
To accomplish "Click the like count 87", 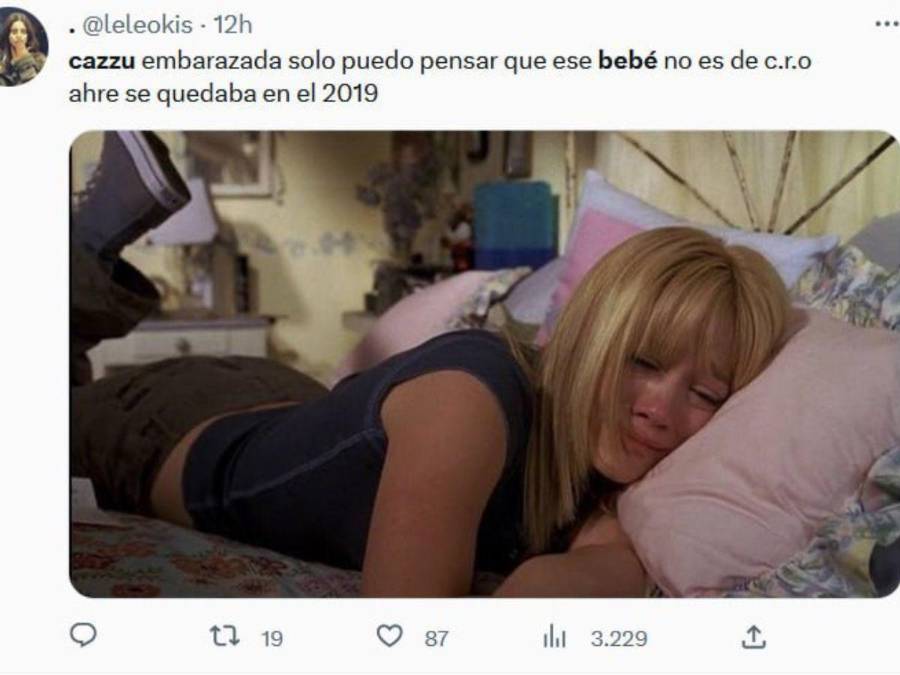I will click(x=436, y=638).
